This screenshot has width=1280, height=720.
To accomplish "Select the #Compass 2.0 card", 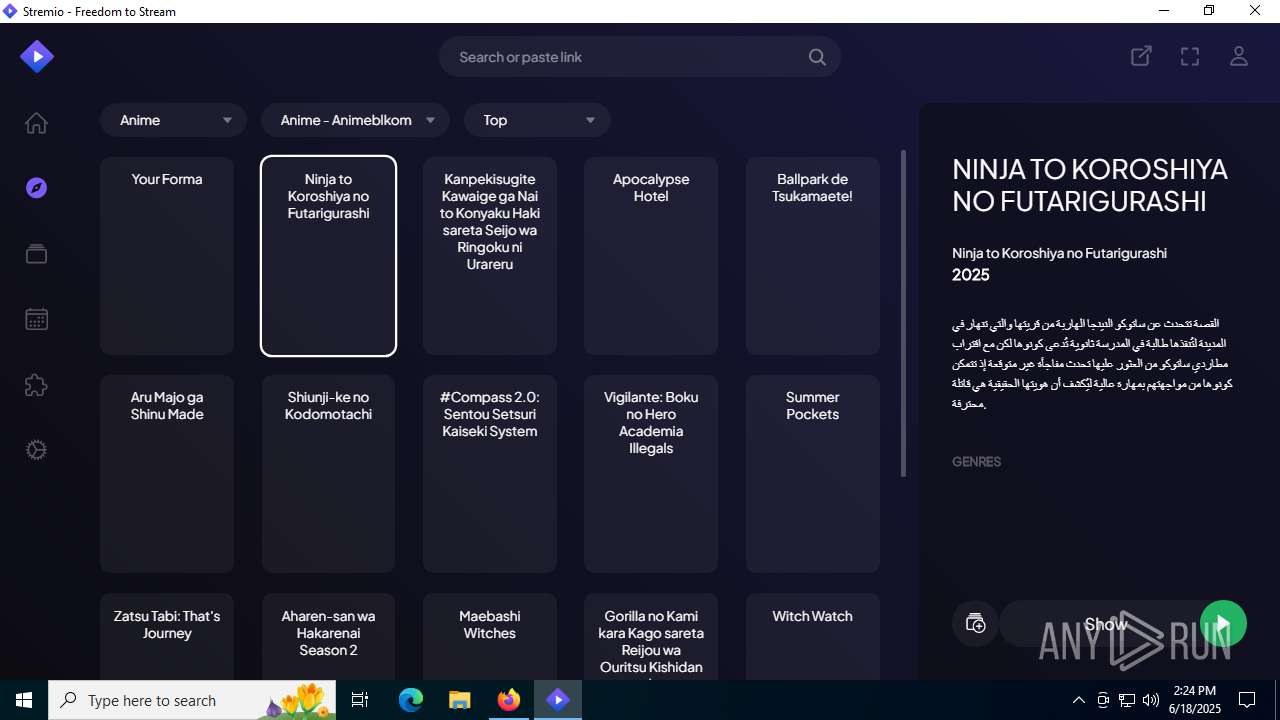I will tap(490, 474).
